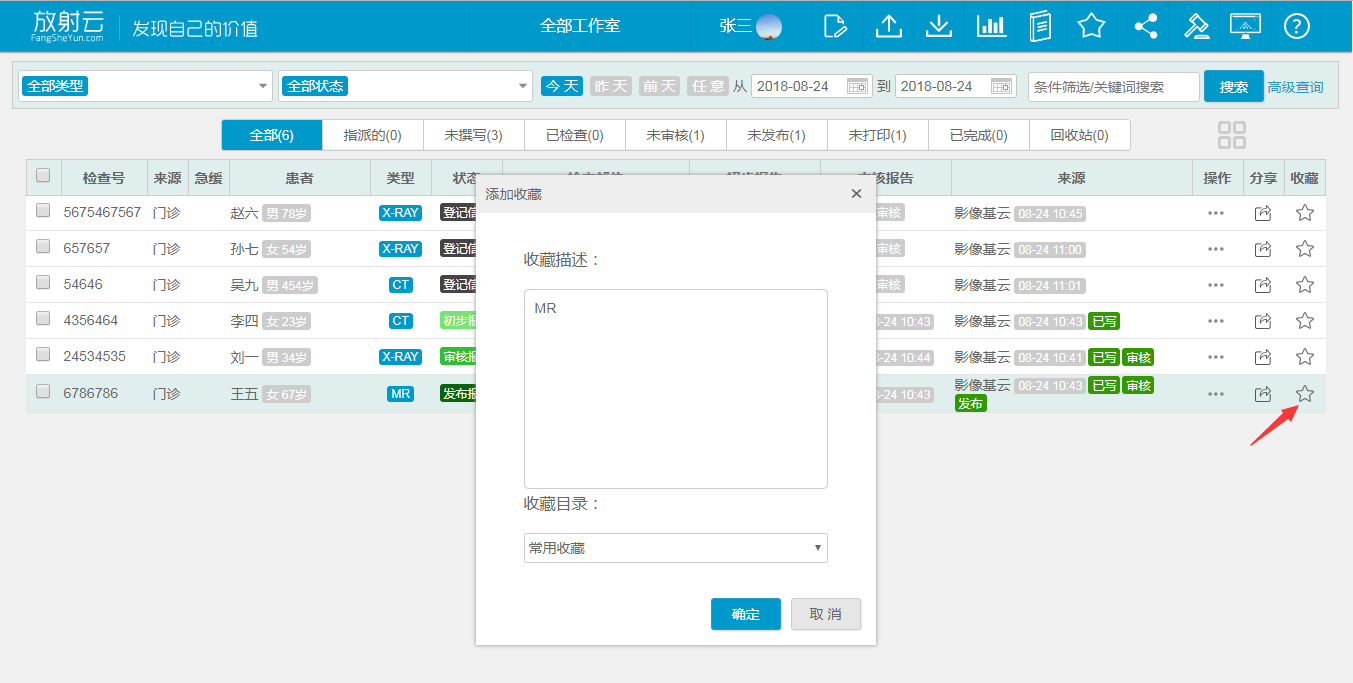Click the download icon in top toolbar
The height and width of the screenshot is (683, 1353).
[x=938, y=26]
